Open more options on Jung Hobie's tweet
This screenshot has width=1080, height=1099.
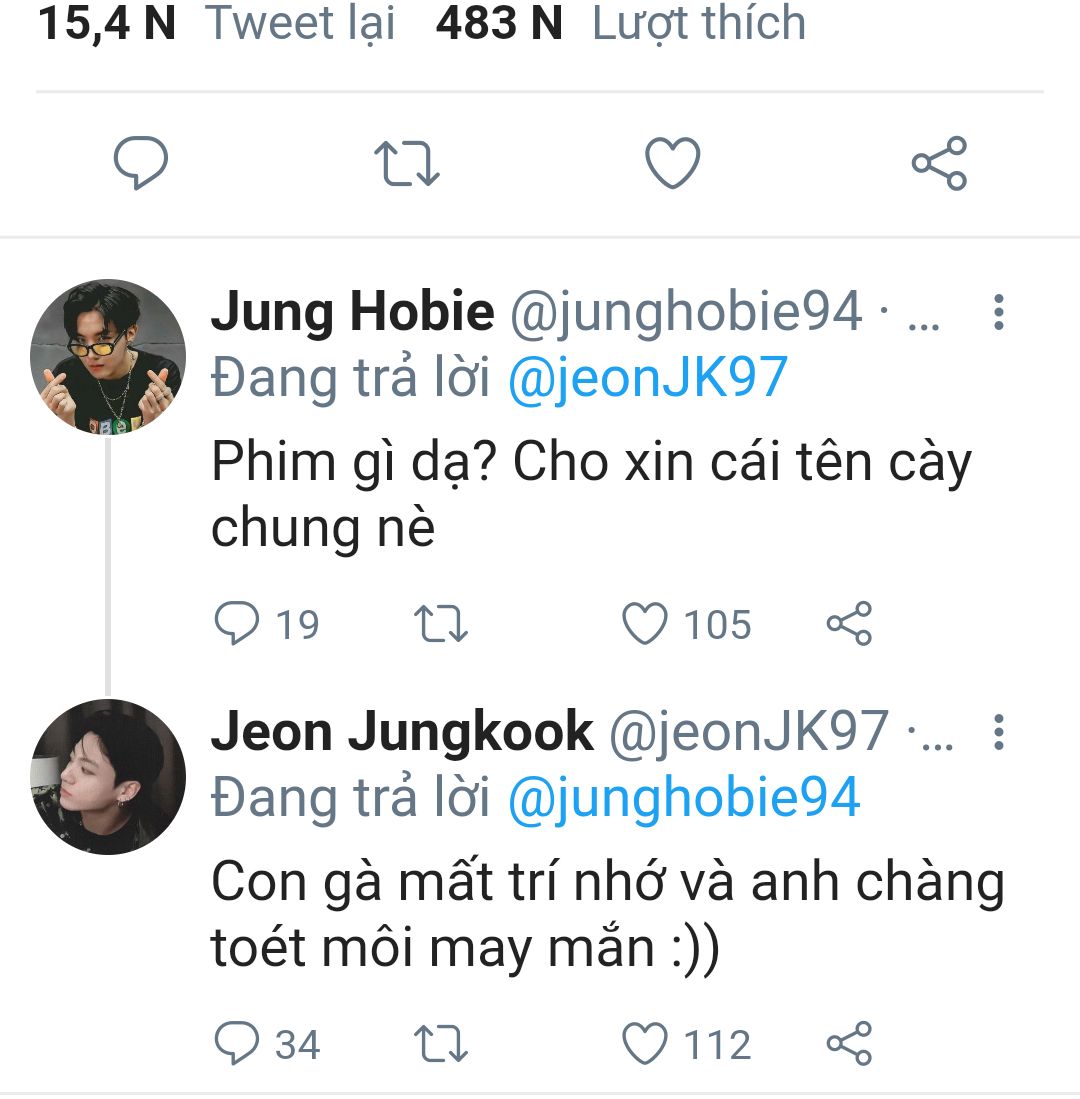997,313
